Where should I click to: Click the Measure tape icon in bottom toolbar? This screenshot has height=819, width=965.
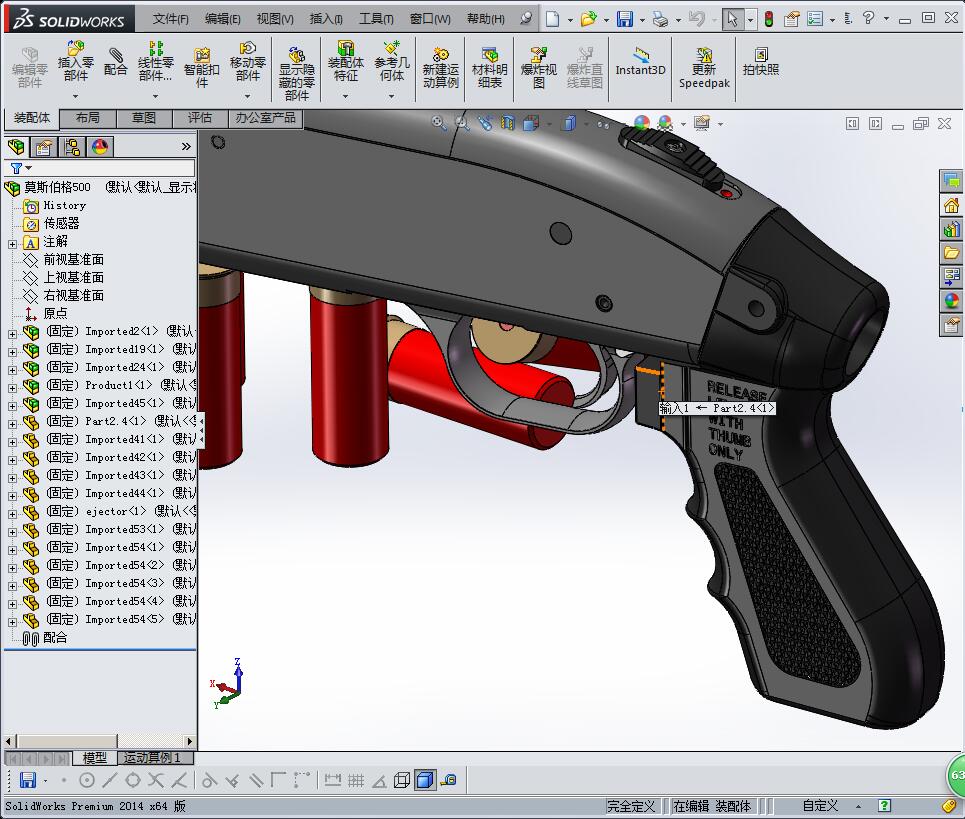(x=449, y=780)
